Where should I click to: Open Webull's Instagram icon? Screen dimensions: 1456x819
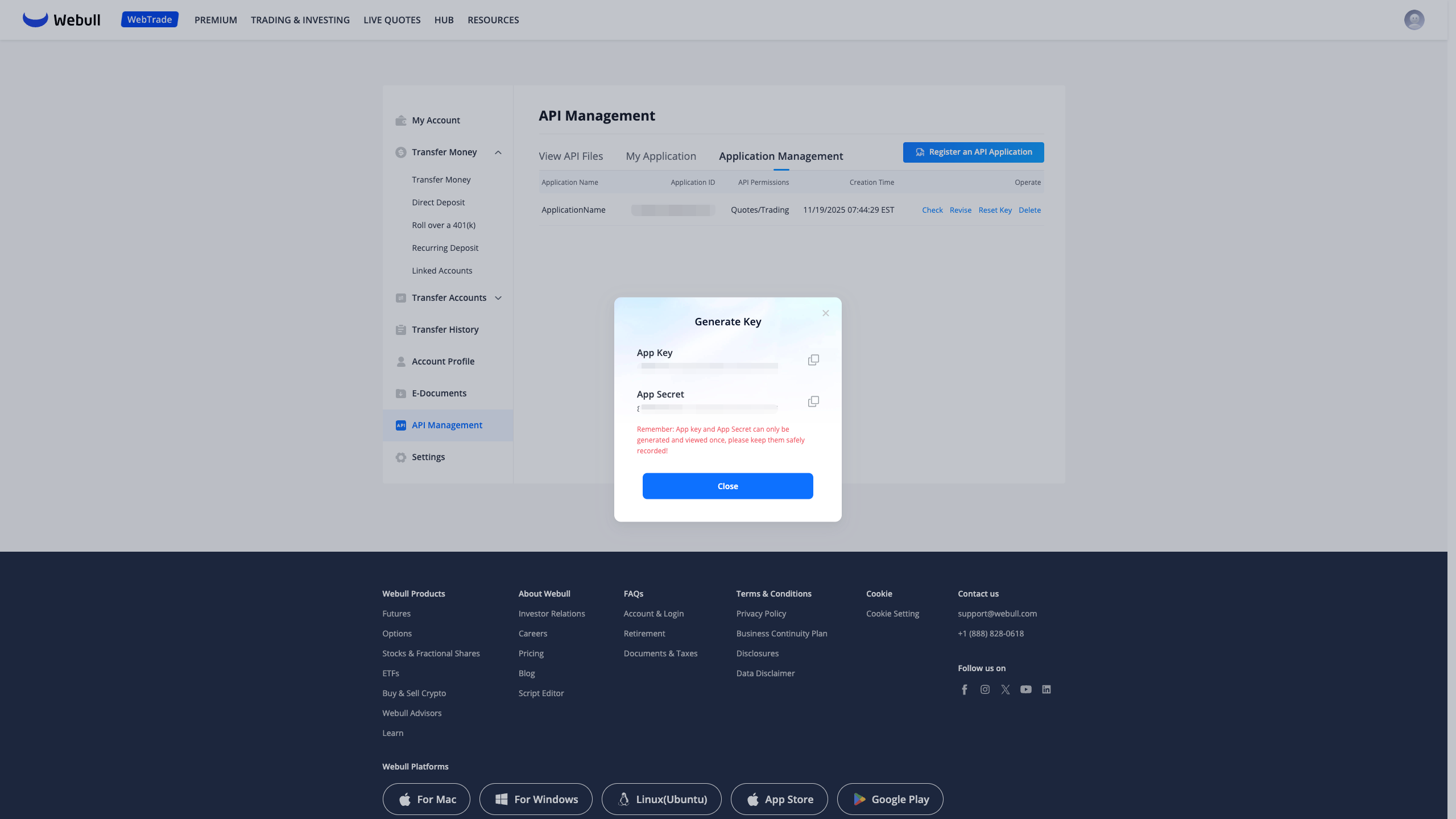[985, 689]
